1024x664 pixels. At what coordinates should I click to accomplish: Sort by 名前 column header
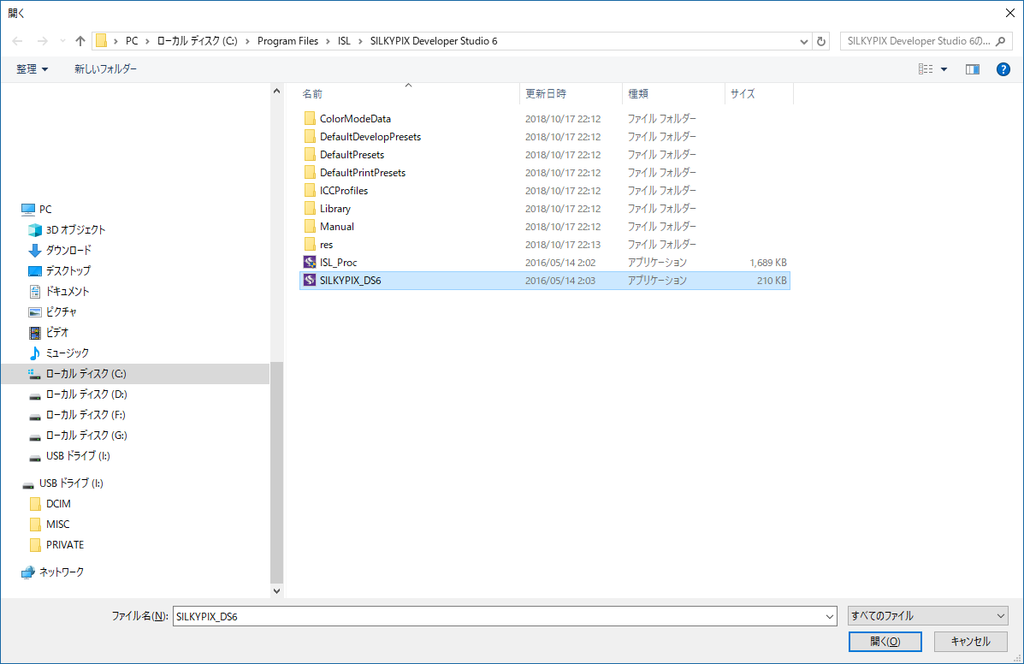click(408, 94)
